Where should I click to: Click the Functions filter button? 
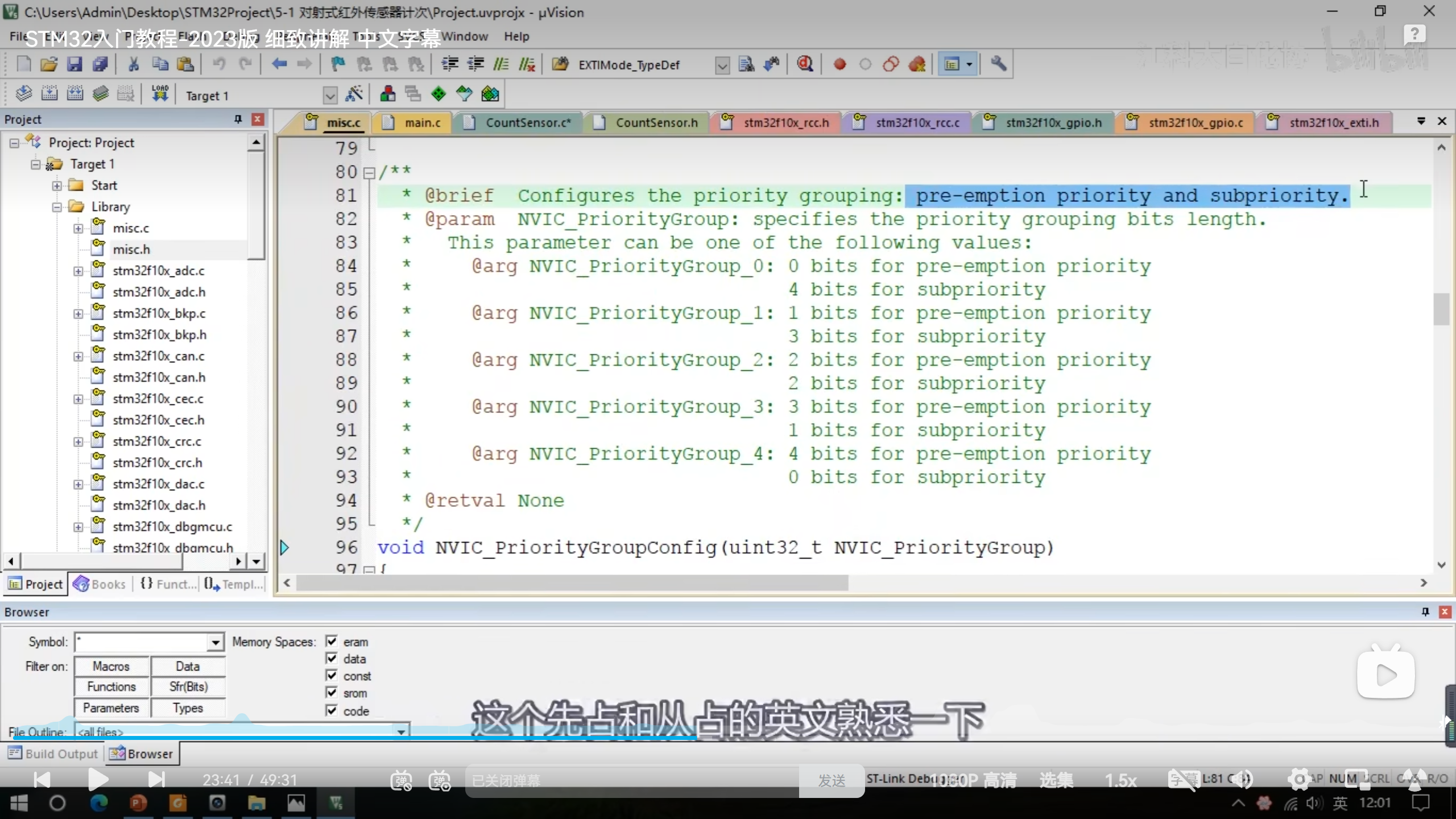tap(111, 687)
